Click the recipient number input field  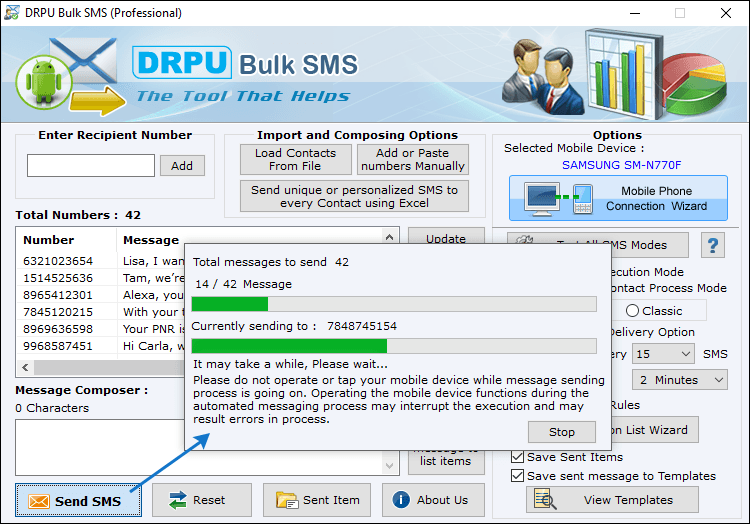tap(91, 165)
